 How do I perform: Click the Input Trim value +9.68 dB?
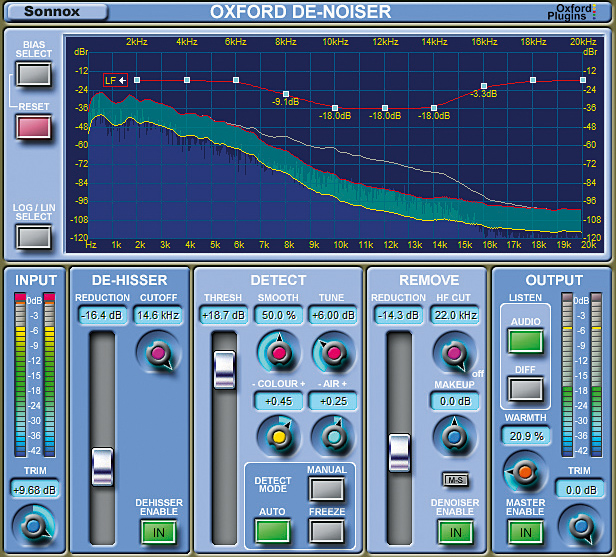click(35, 489)
